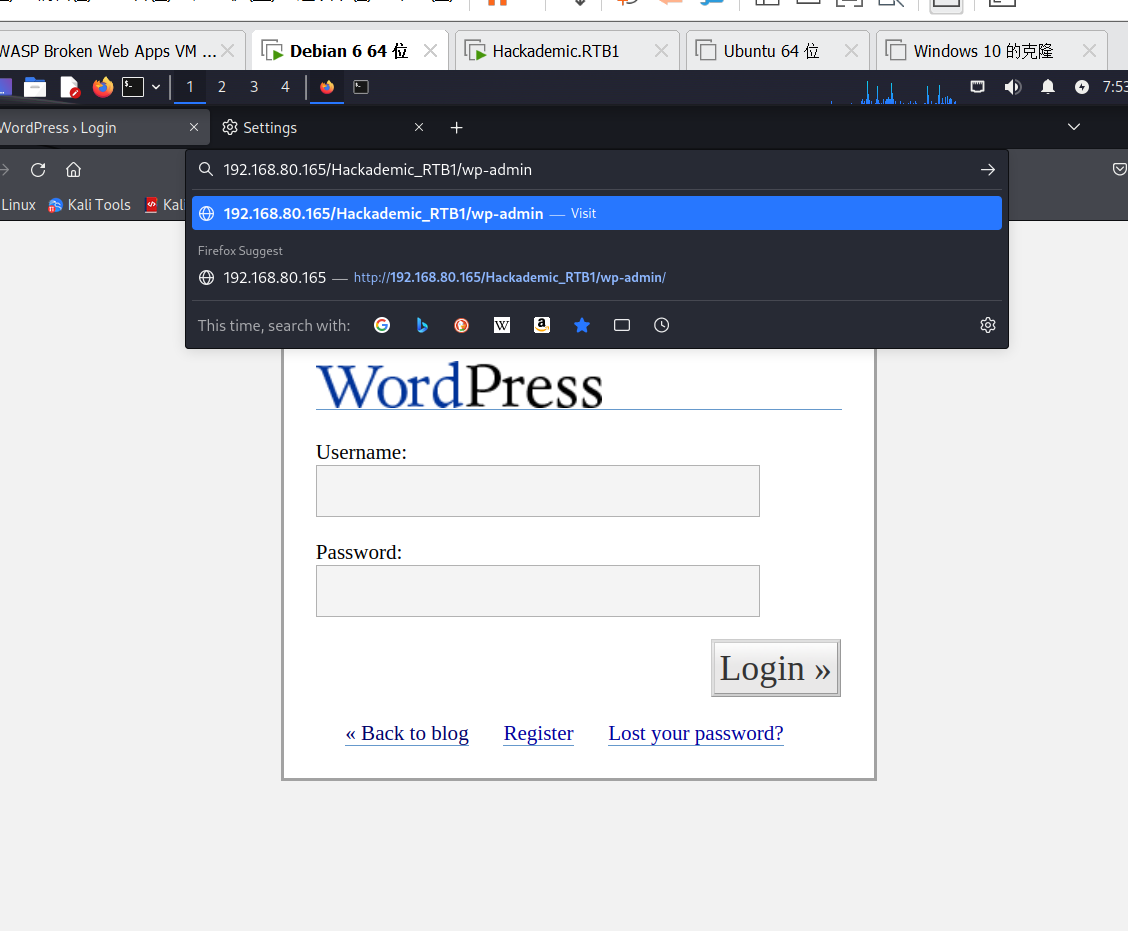Switch to workspace 2
Screen dimensions: 1128x931
(x=222, y=87)
